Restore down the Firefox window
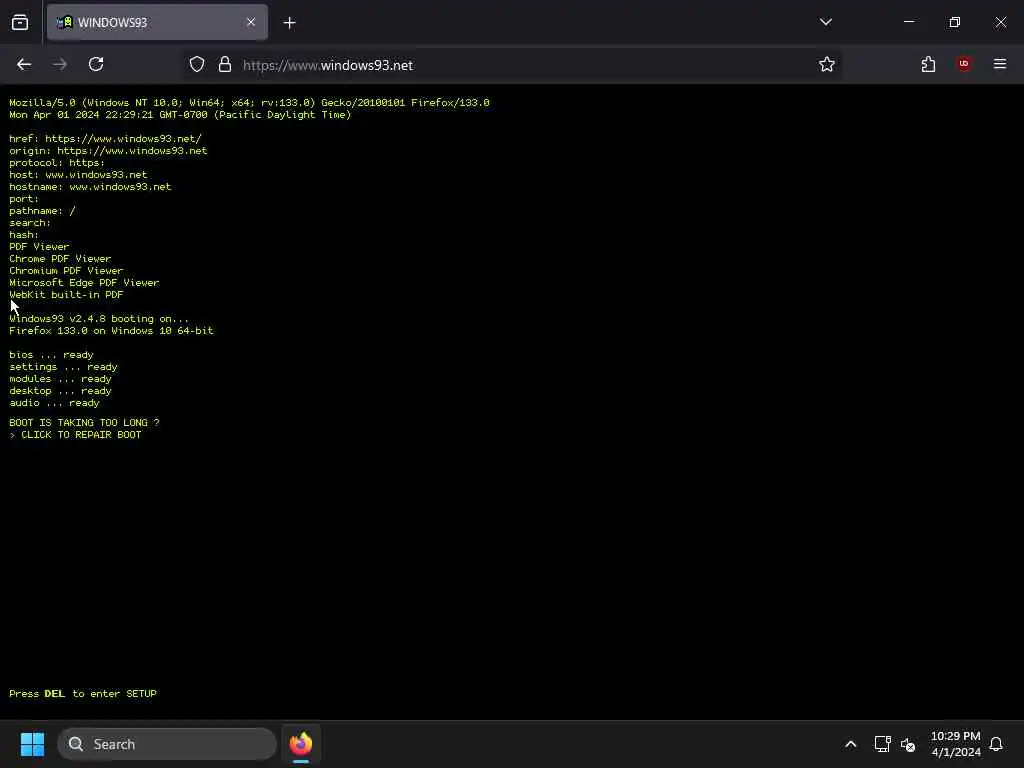Screen dimensions: 1024x768 point(954,22)
